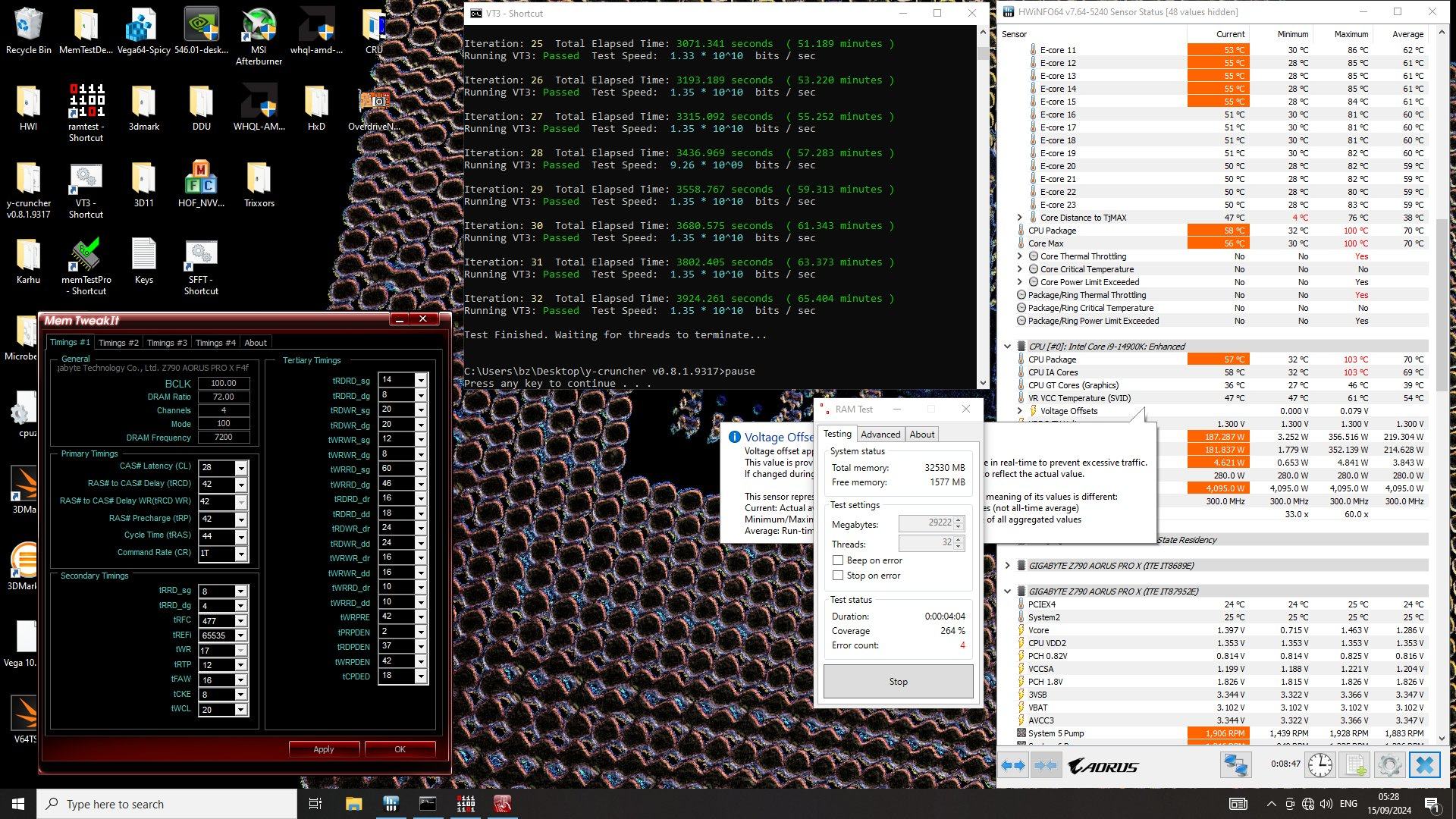Open Recycle Bin desktop icon

pos(28,32)
